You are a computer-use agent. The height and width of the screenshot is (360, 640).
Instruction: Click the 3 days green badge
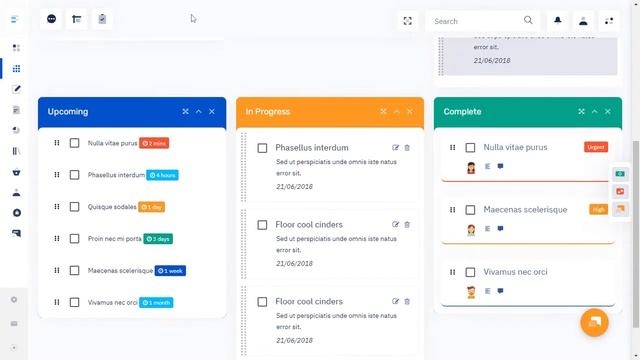(x=158, y=239)
